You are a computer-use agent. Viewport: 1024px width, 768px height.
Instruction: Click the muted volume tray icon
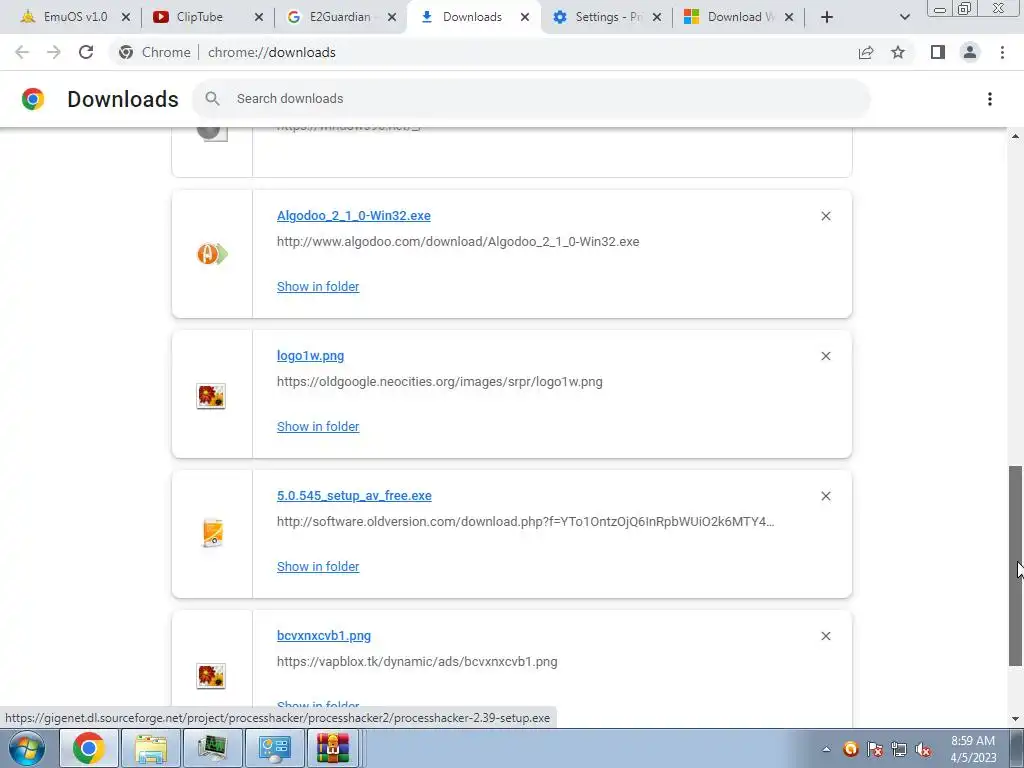tap(923, 749)
